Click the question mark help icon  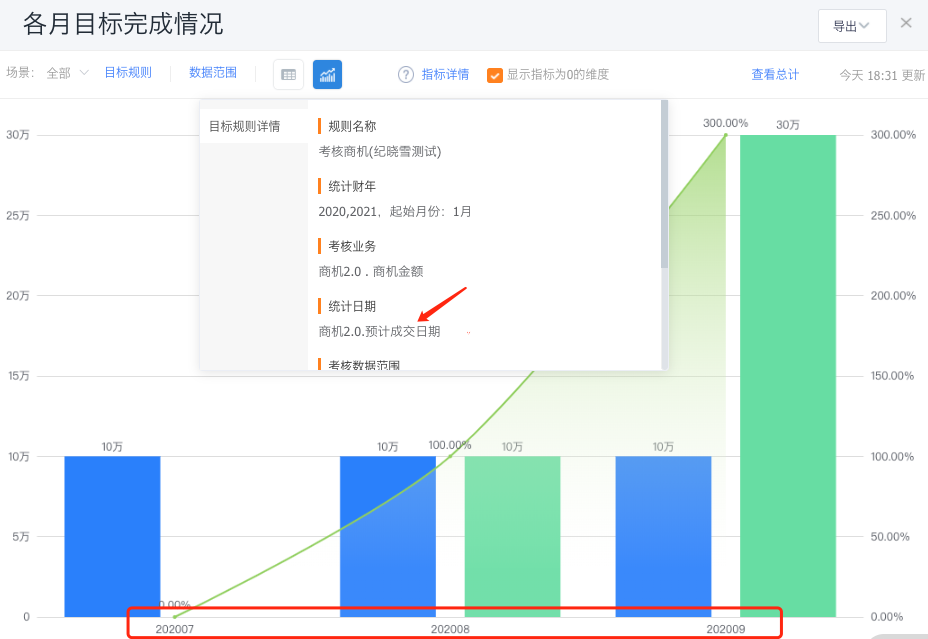pyautogui.click(x=406, y=74)
